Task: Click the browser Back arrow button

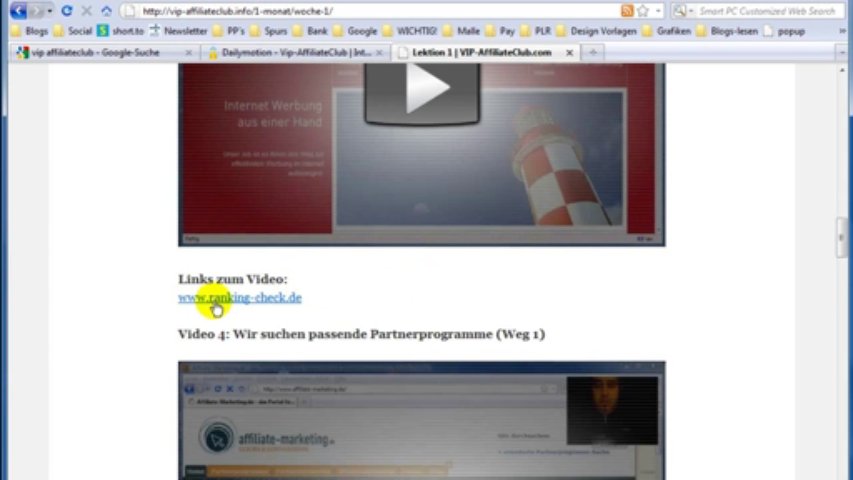Action: pyautogui.click(x=18, y=11)
